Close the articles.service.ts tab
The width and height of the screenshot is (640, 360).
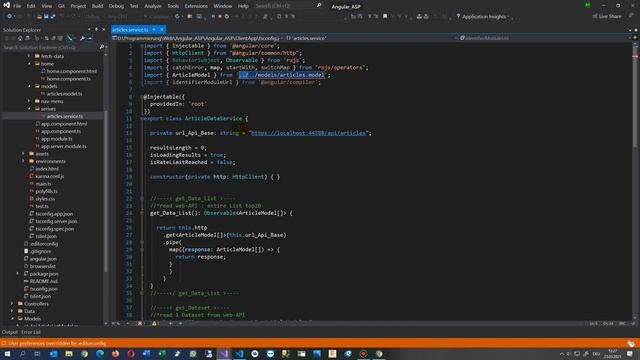click(x=162, y=29)
